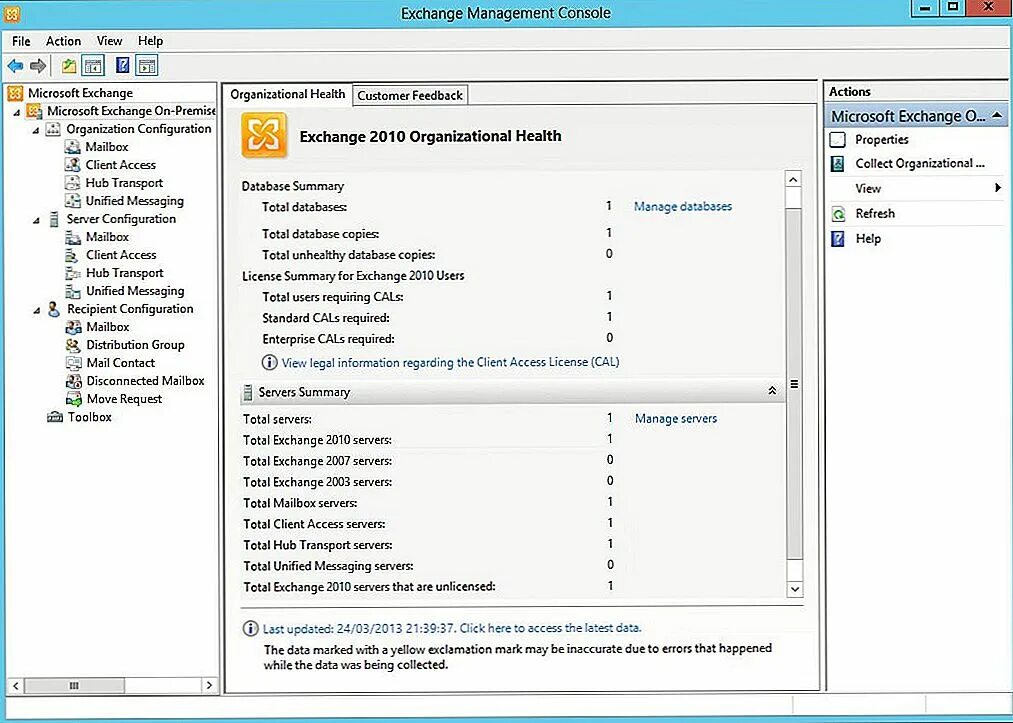Click the Total Exchange 2010 servers row

click(x=428, y=440)
